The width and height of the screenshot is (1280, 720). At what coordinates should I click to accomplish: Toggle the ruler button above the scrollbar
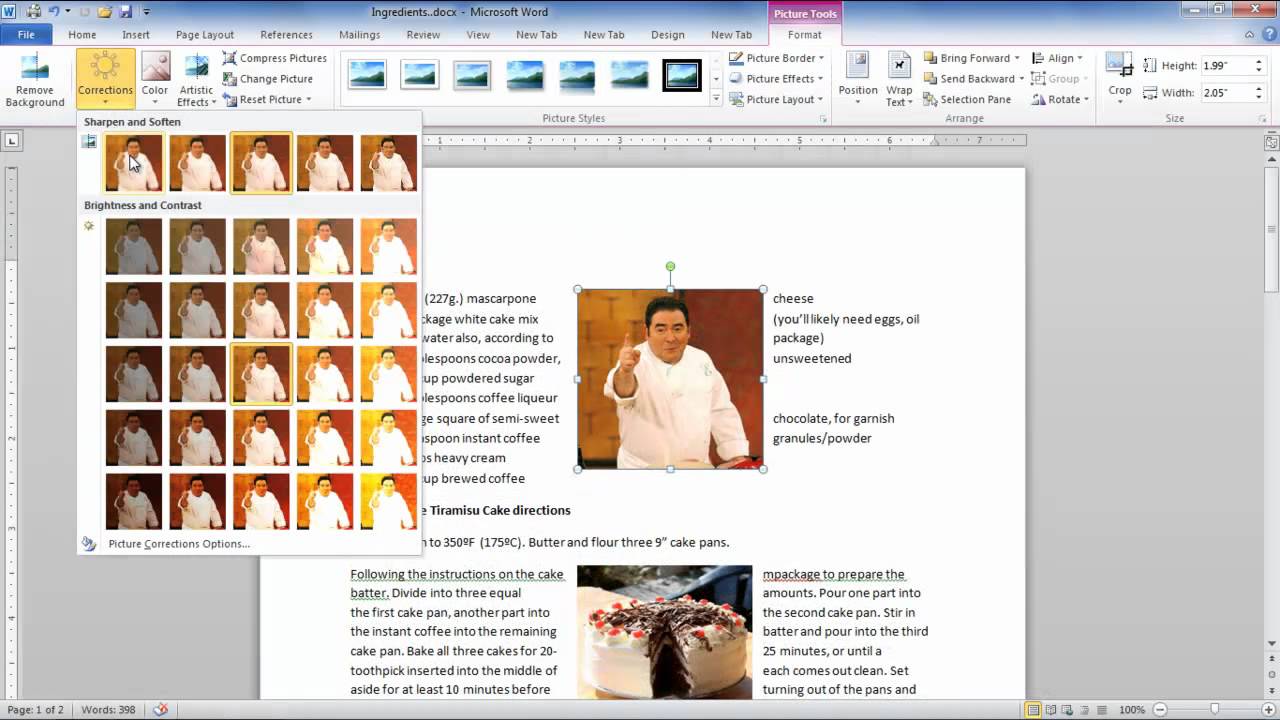click(1272, 143)
